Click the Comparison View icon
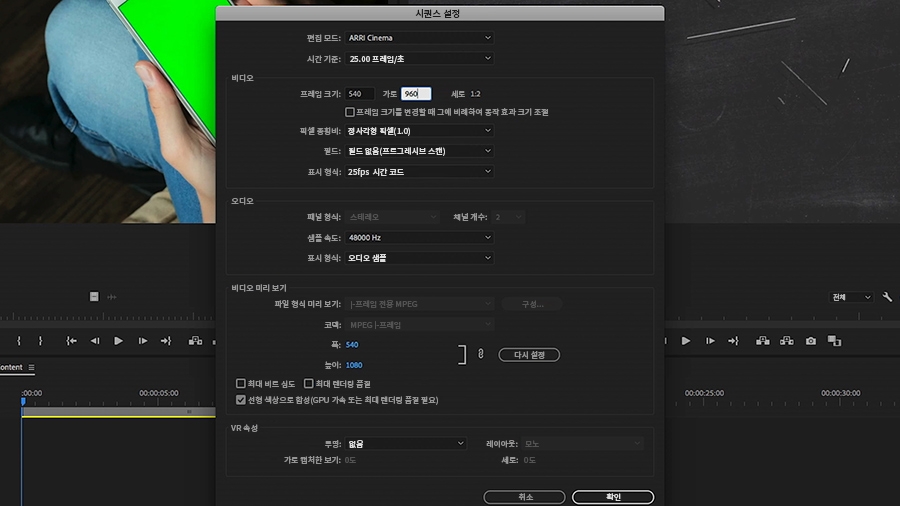Image resolution: width=900 pixels, height=506 pixels. tap(834, 341)
